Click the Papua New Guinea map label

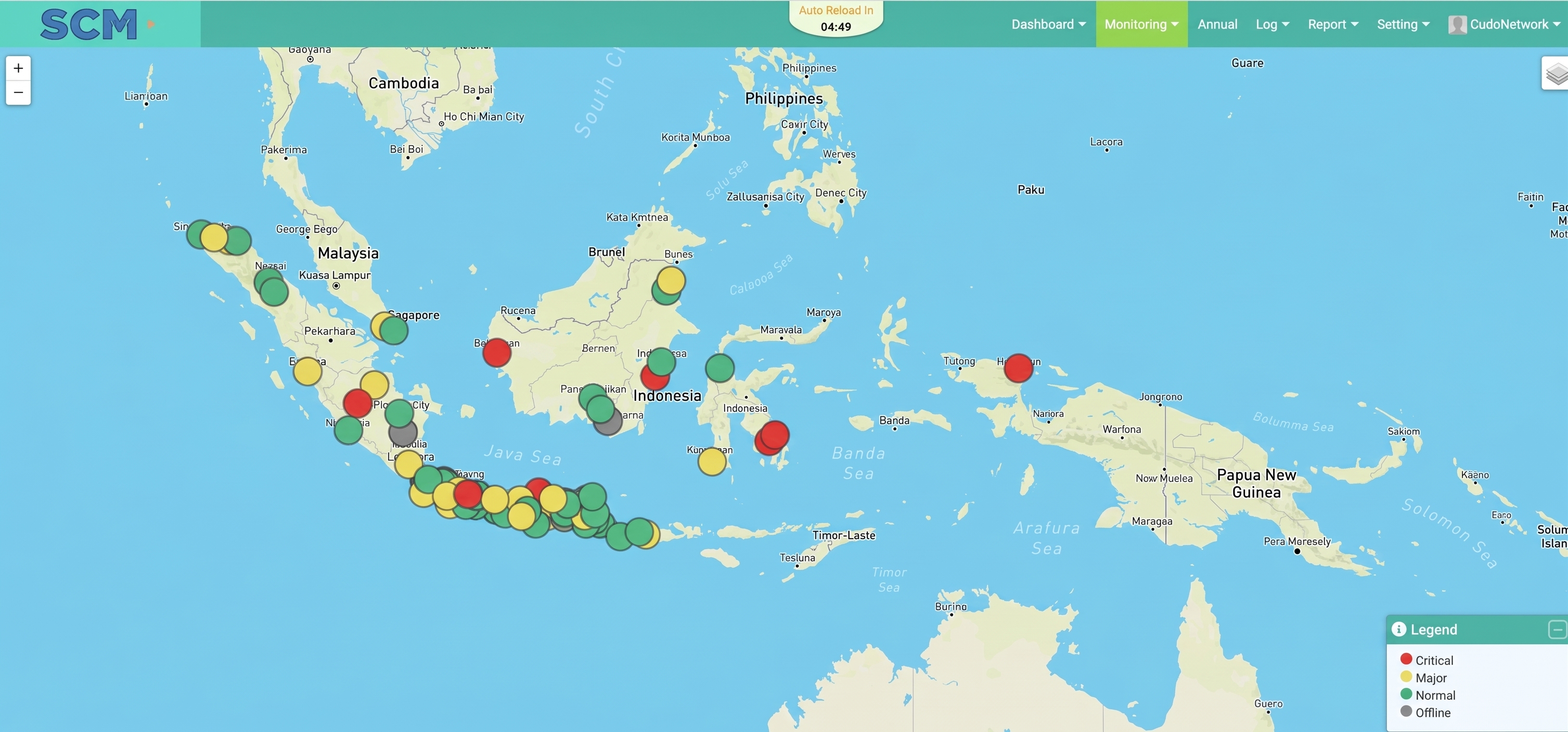(x=1256, y=483)
